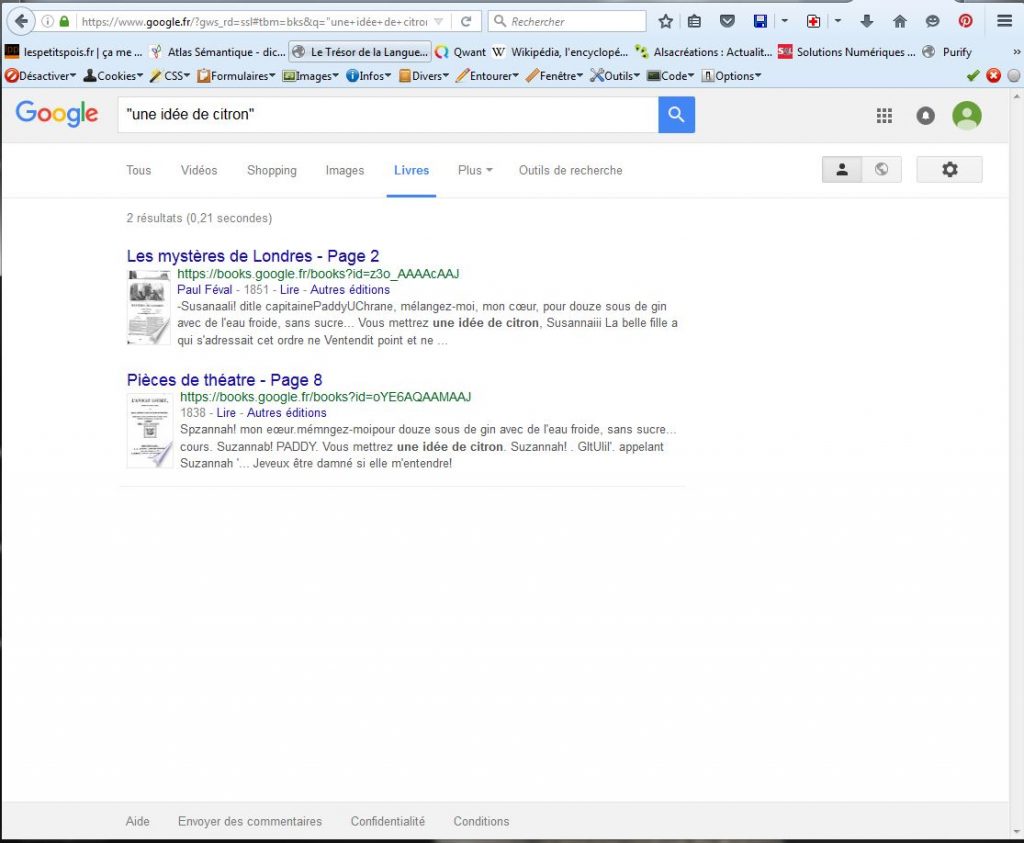1024x843 pixels.
Task: Select the Shopping search tab
Action: (272, 170)
